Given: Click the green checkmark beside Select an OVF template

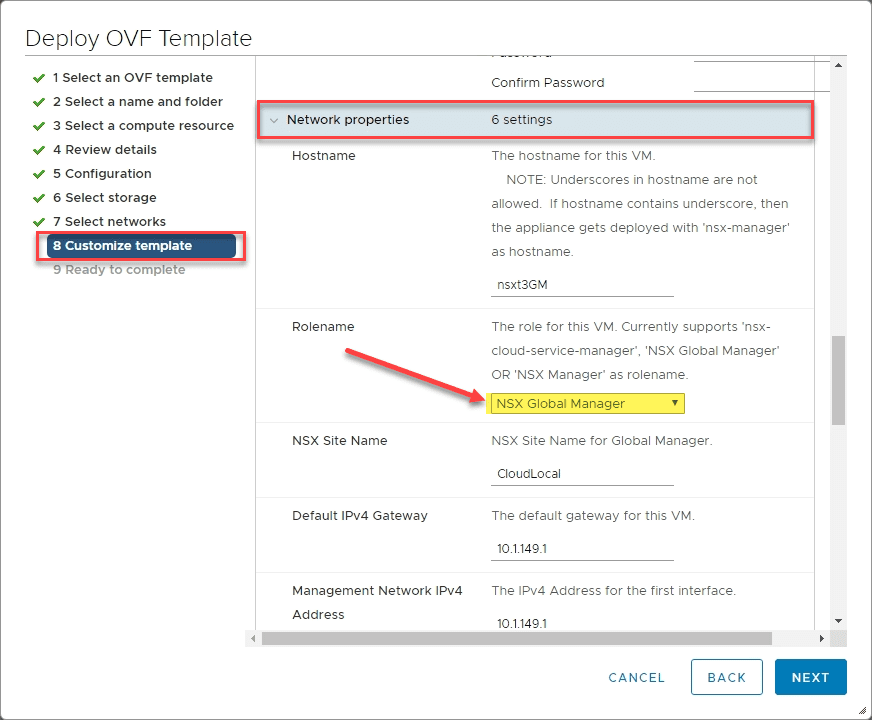Looking at the screenshot, I should tap(39, 78).
